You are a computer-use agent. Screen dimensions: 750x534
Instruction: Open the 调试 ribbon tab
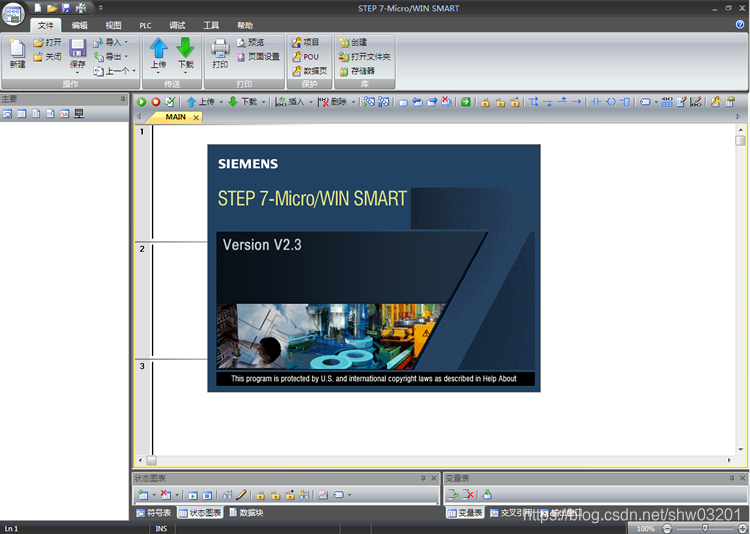177,25
